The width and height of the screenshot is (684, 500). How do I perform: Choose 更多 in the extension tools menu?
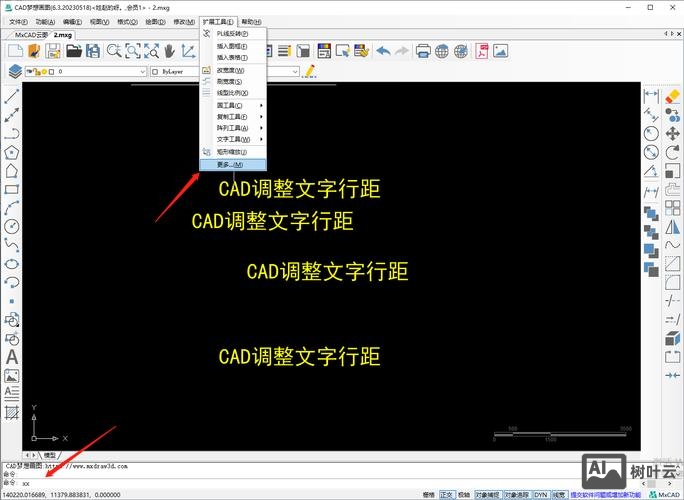(x=233, y=164)
